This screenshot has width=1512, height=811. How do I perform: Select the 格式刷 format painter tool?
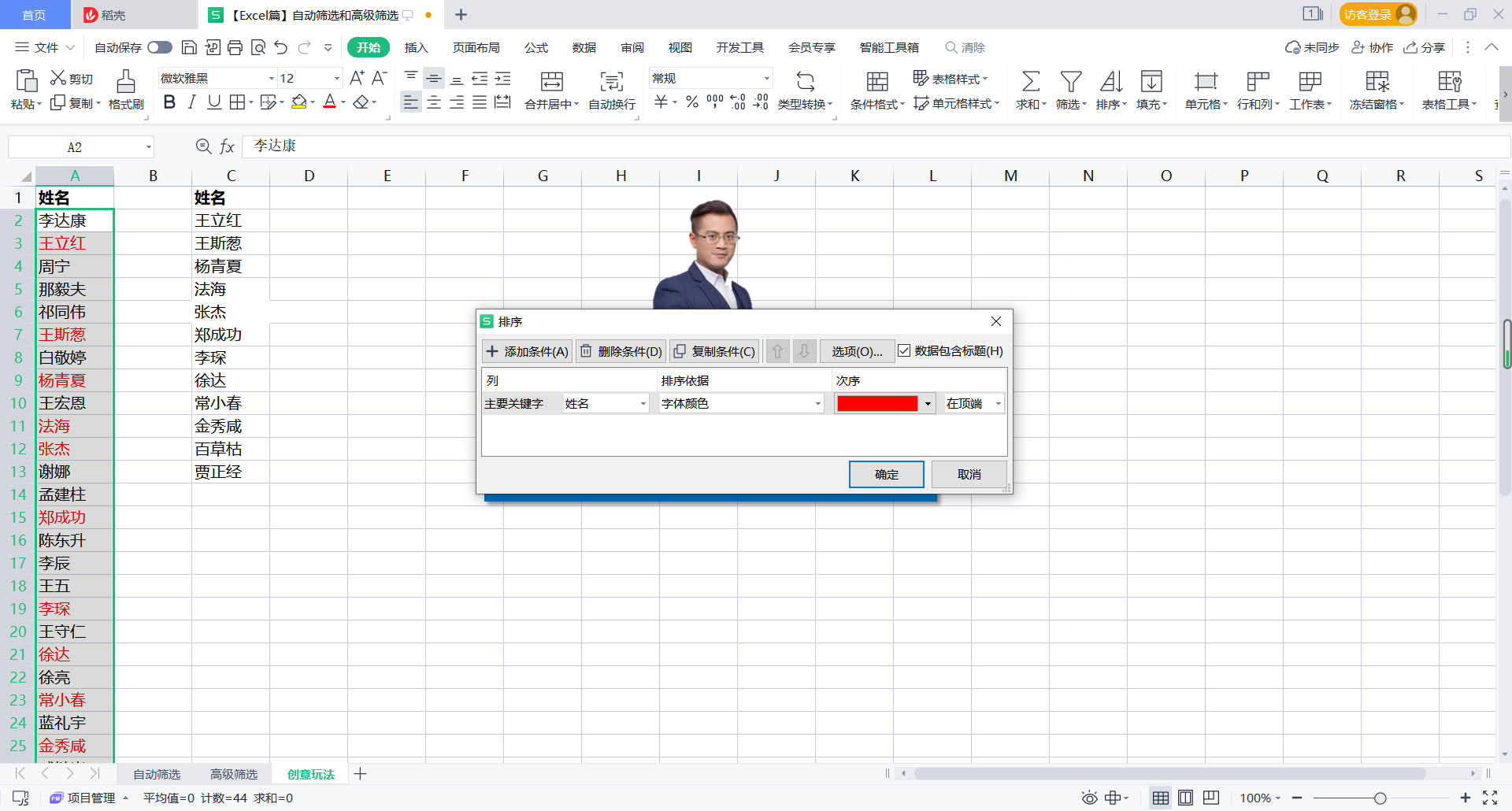(x=126, y=89)
